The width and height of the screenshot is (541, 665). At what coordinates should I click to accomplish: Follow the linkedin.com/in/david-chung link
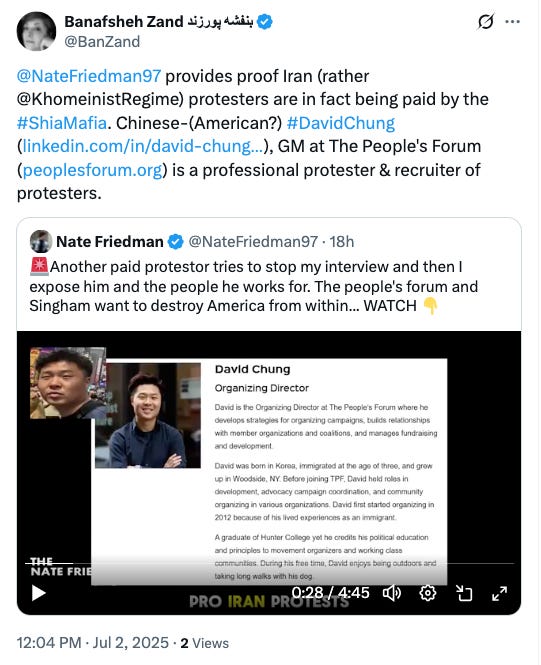[x=143, y=146]
